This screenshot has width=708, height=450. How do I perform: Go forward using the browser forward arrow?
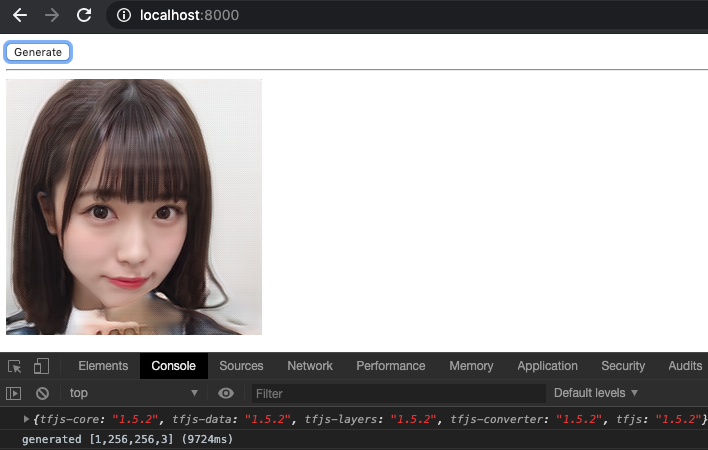[52, 15]
